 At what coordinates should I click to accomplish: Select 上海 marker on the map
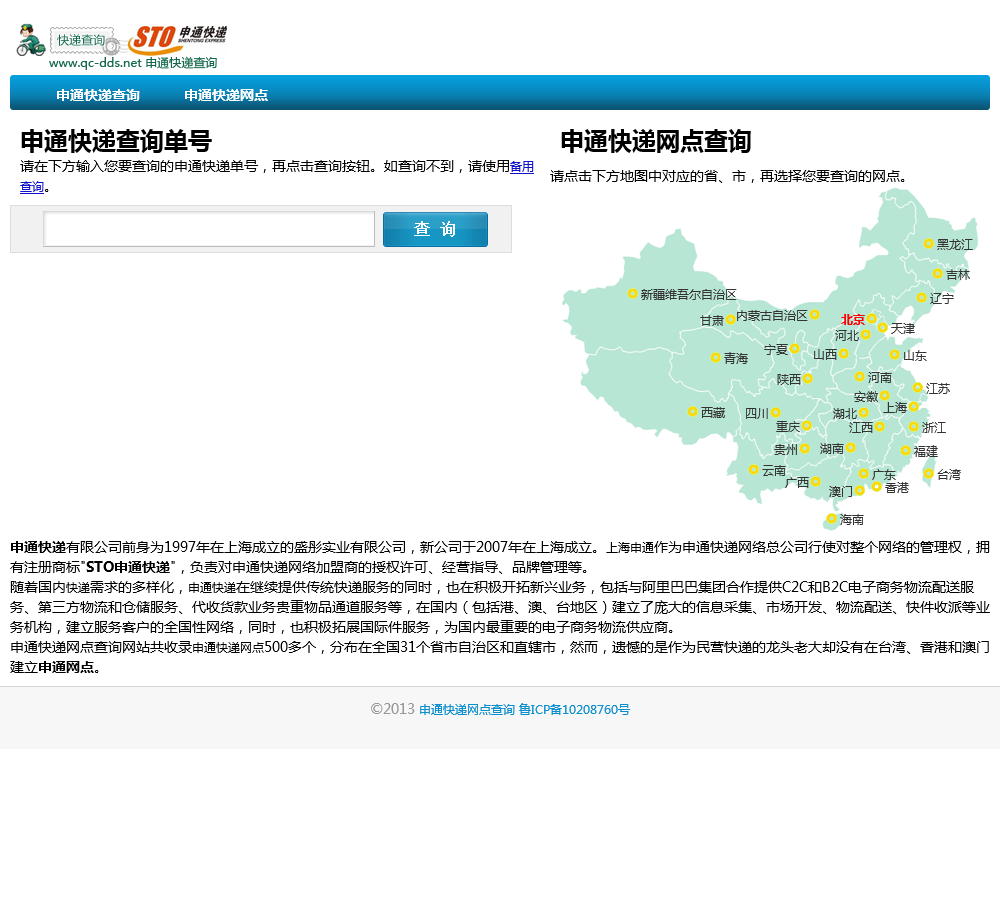913,406
